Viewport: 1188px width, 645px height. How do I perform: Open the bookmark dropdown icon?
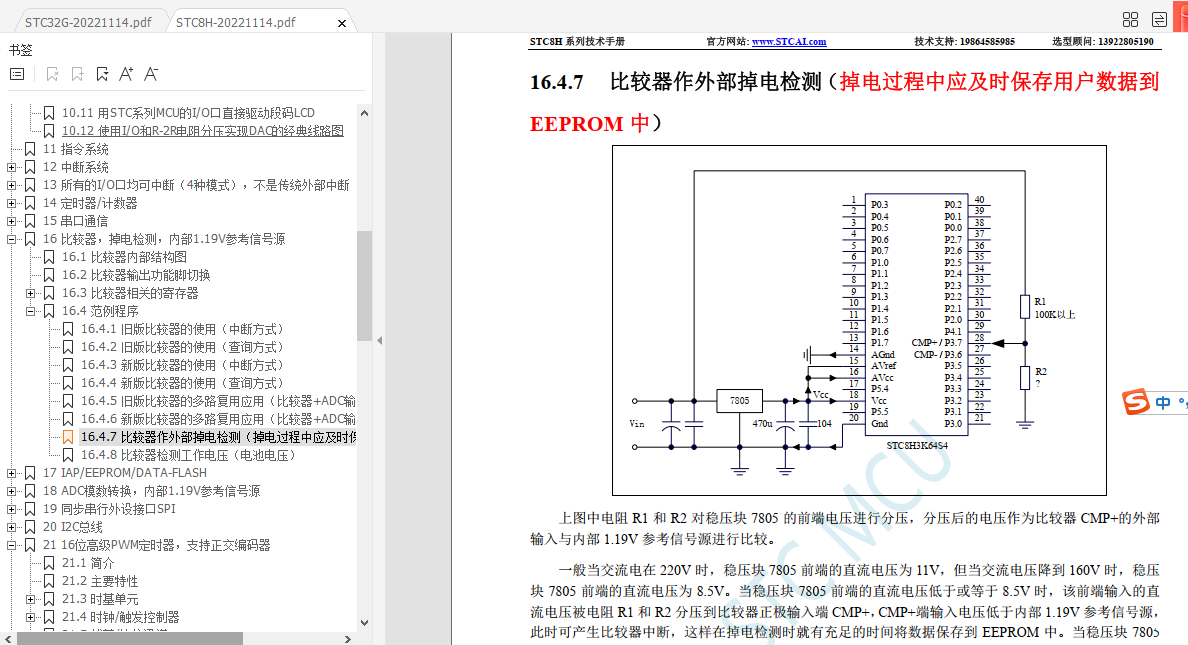(x=102, y=74)
